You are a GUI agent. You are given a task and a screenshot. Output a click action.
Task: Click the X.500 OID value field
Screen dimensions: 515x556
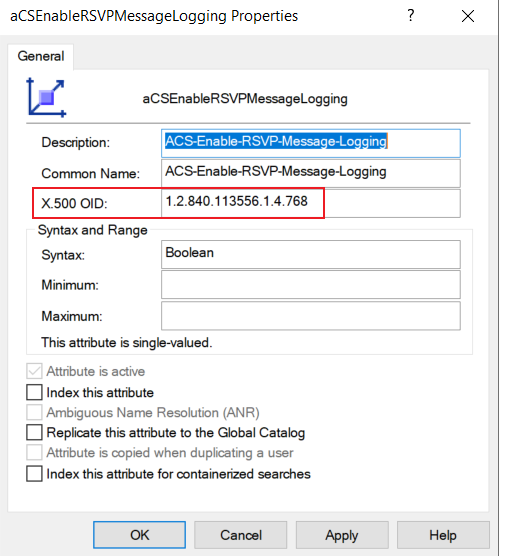click(311, 203)
